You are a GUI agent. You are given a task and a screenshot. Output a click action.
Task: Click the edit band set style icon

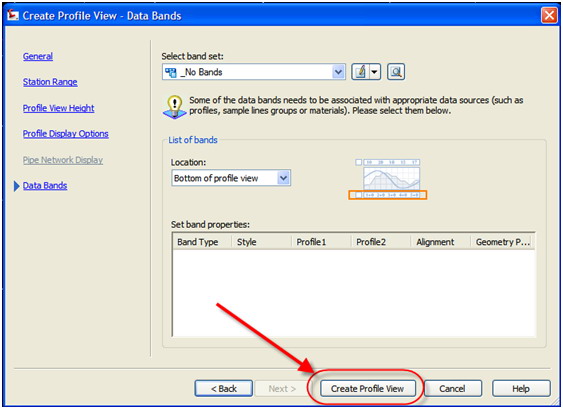[360, 72]
